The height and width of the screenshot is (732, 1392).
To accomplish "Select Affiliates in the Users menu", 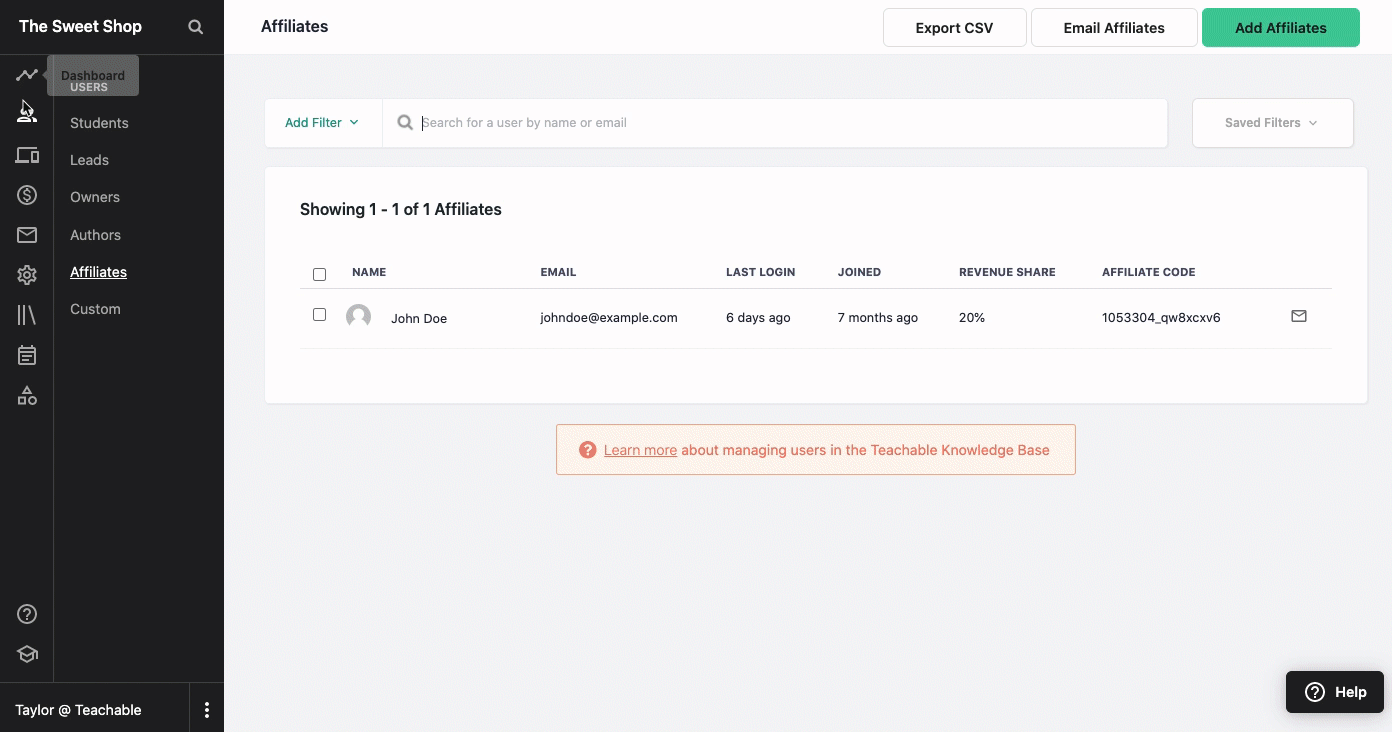I will [98, 272].
